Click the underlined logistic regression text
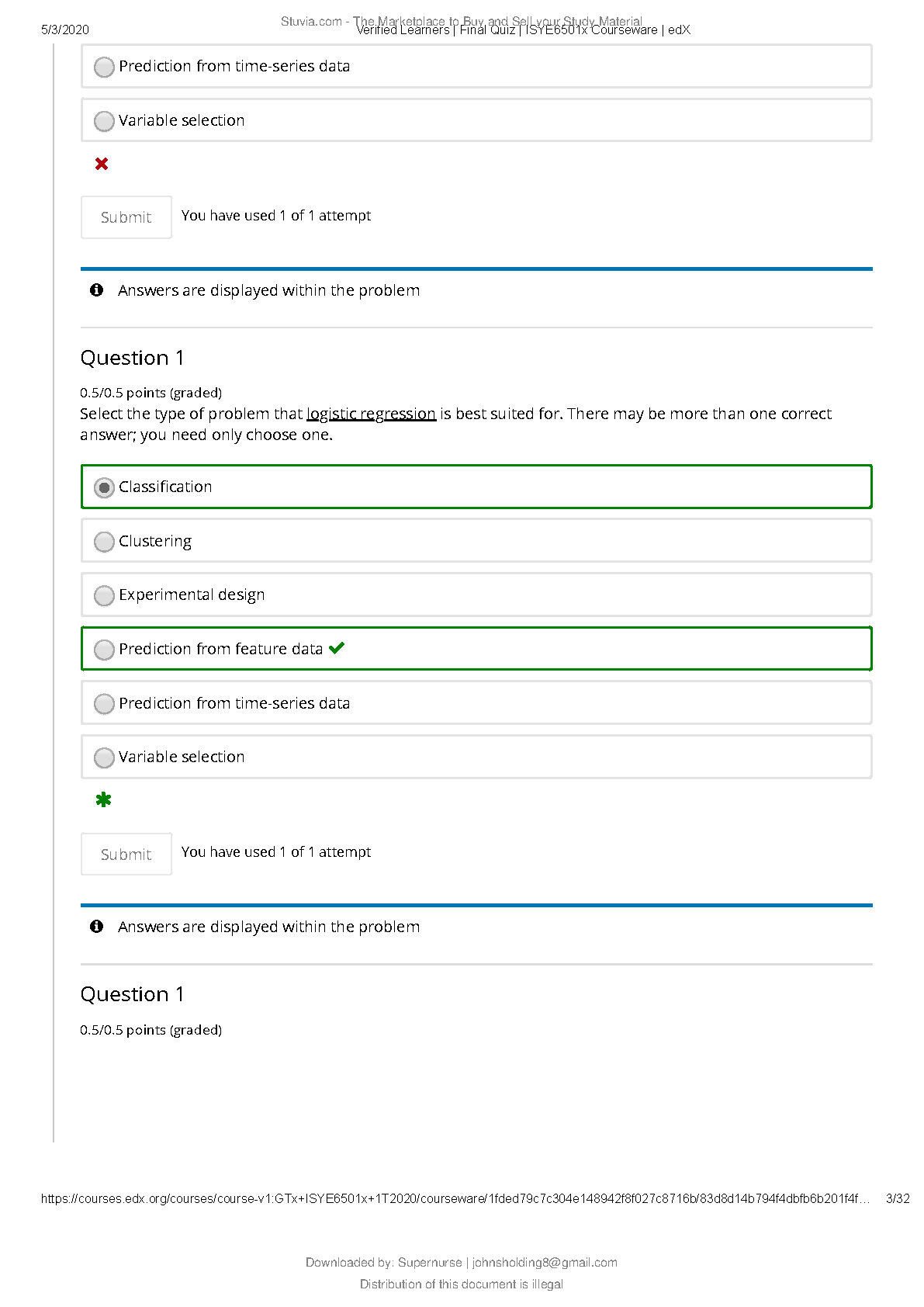Image resolution: width=924 pixels, height=1307 pixels. 371,414
